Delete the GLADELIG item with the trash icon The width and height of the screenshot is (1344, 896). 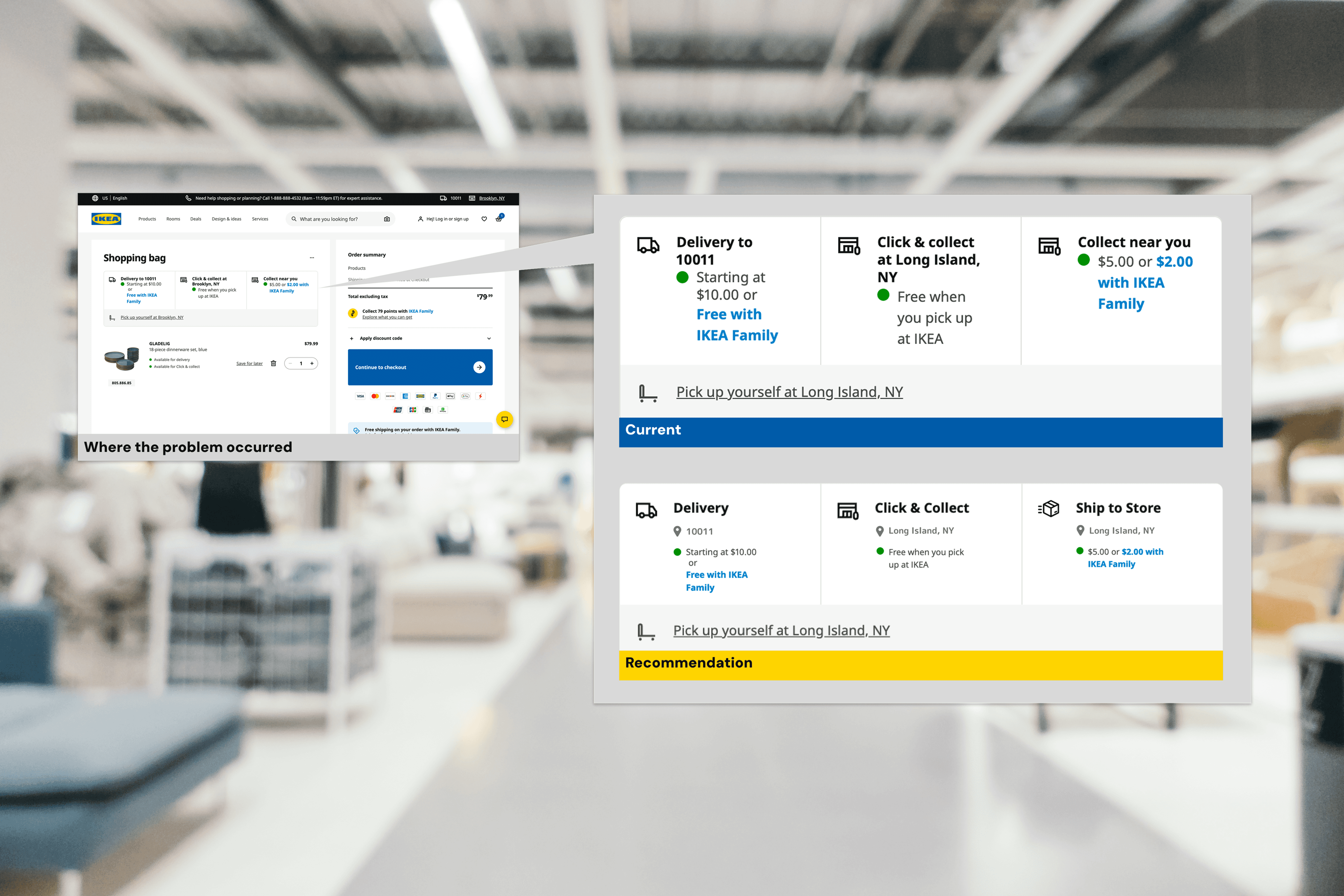[x=274, y=364]
